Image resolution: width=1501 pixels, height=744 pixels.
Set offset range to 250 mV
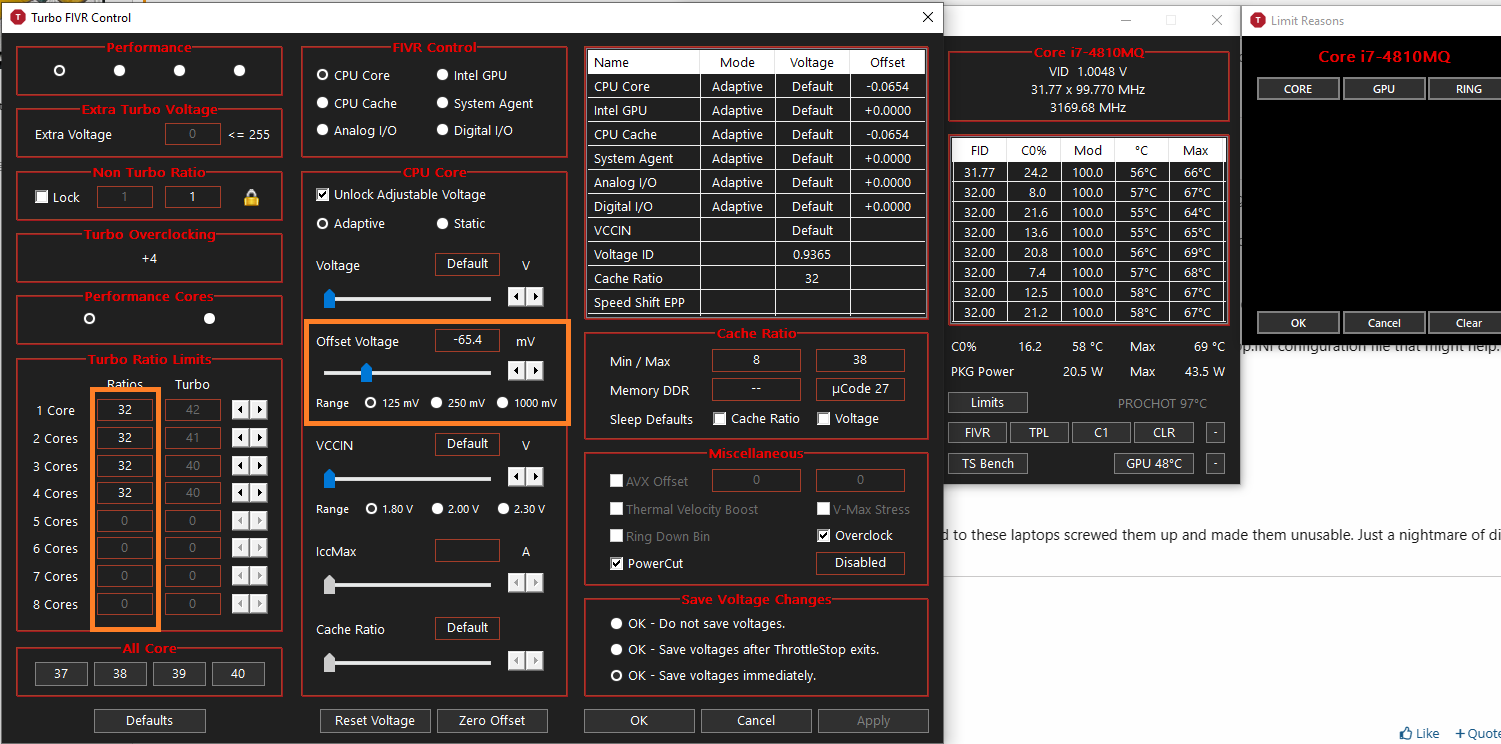click(436, 403)
